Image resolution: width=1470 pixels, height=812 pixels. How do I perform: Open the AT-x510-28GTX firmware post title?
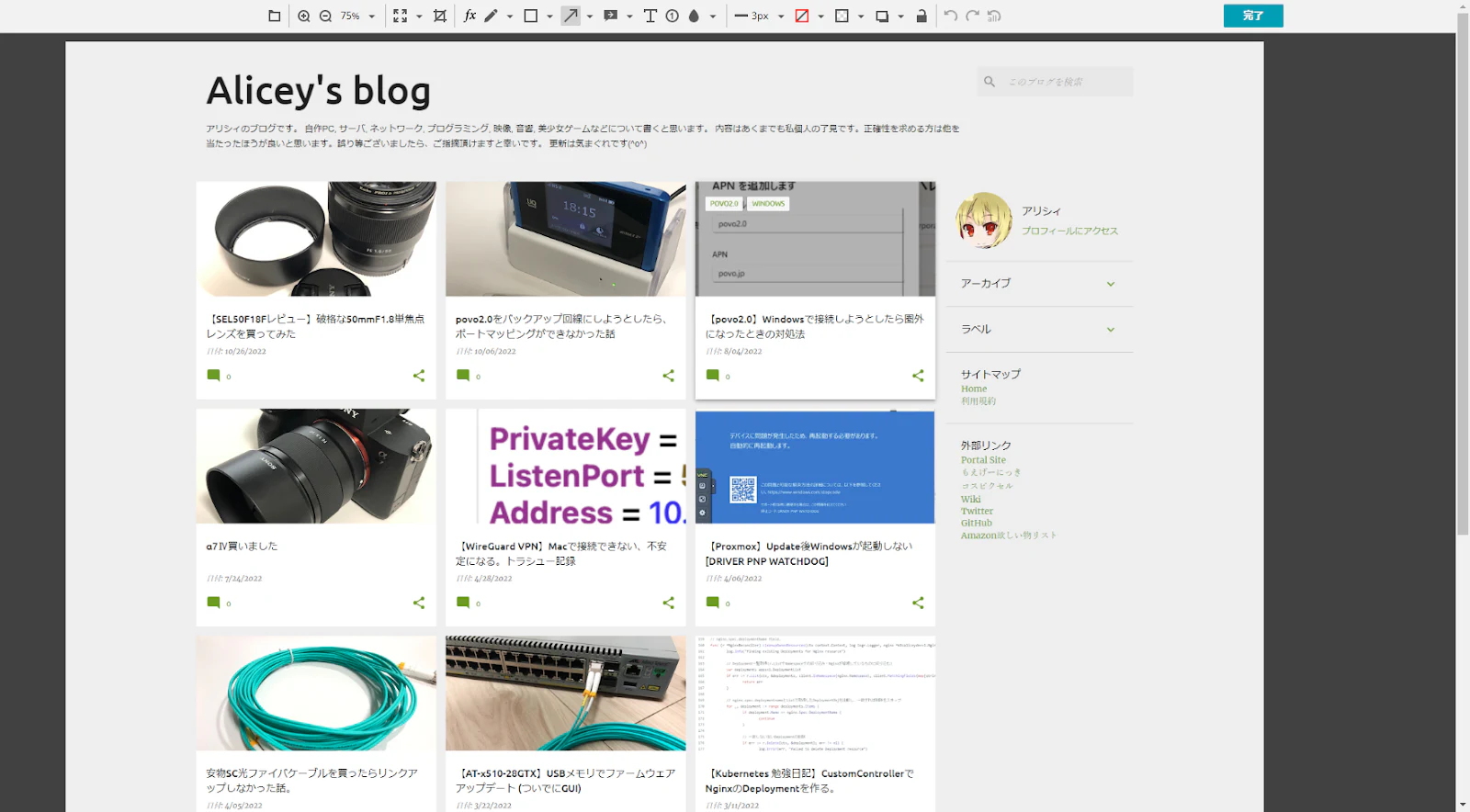[565, 781]
